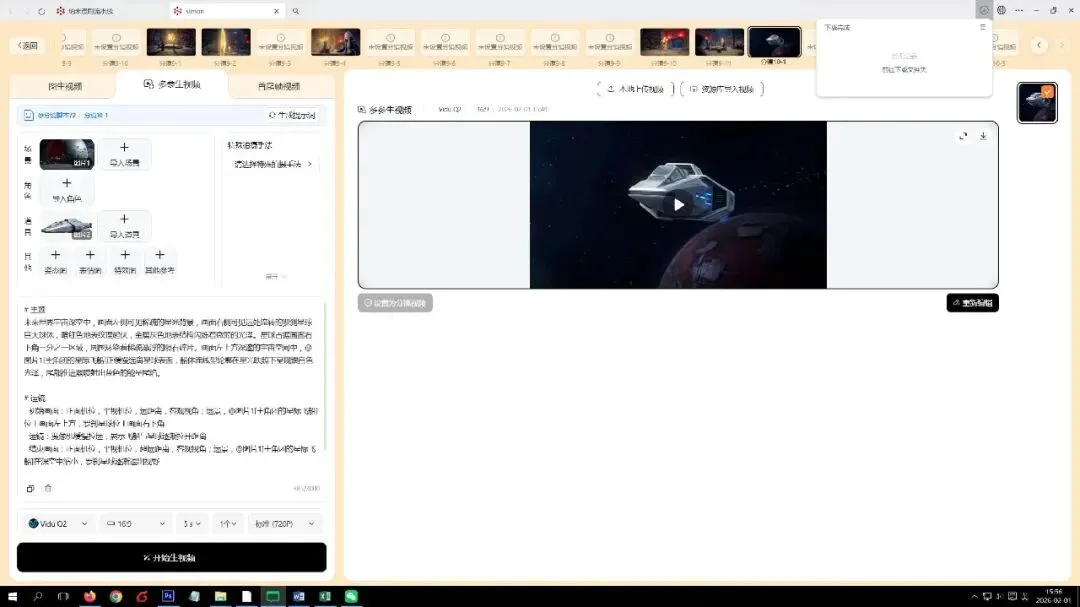Select the highlighted storyboard thumbnail 分镜10-1
Viewport: 1080px width, 607px height.
(x=774, y=42)
